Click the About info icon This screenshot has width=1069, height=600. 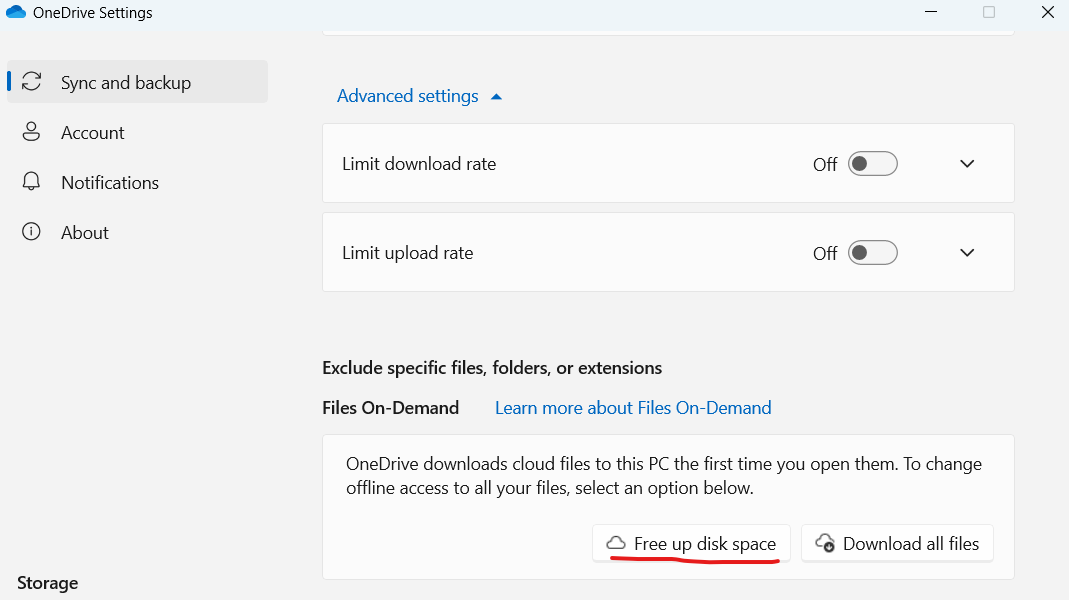pyautogui.click(x=31, y=232)
